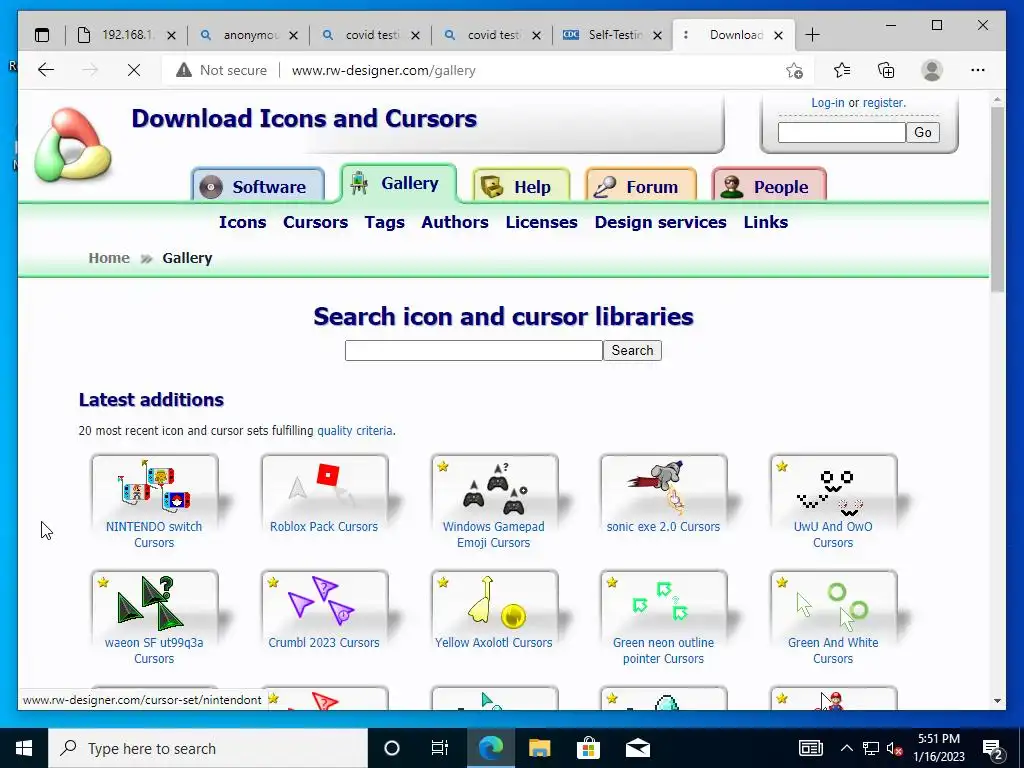1024x768 pixels.
Task: Open the Design services link
Action: [x=660, y=223]
